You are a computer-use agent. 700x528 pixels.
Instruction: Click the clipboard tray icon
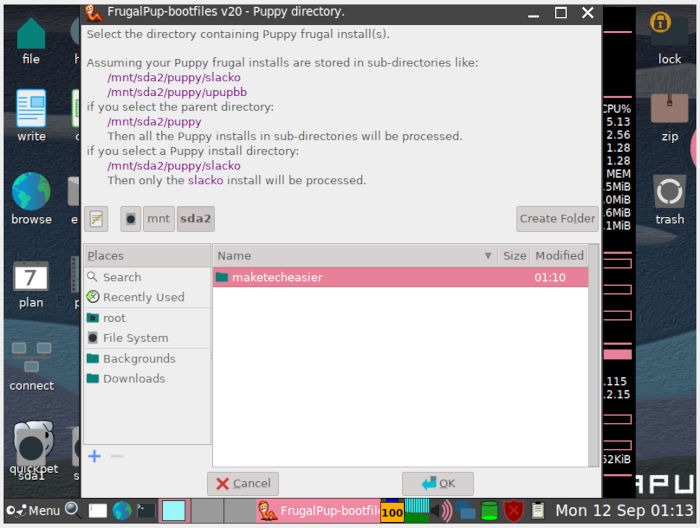[538, 511]
